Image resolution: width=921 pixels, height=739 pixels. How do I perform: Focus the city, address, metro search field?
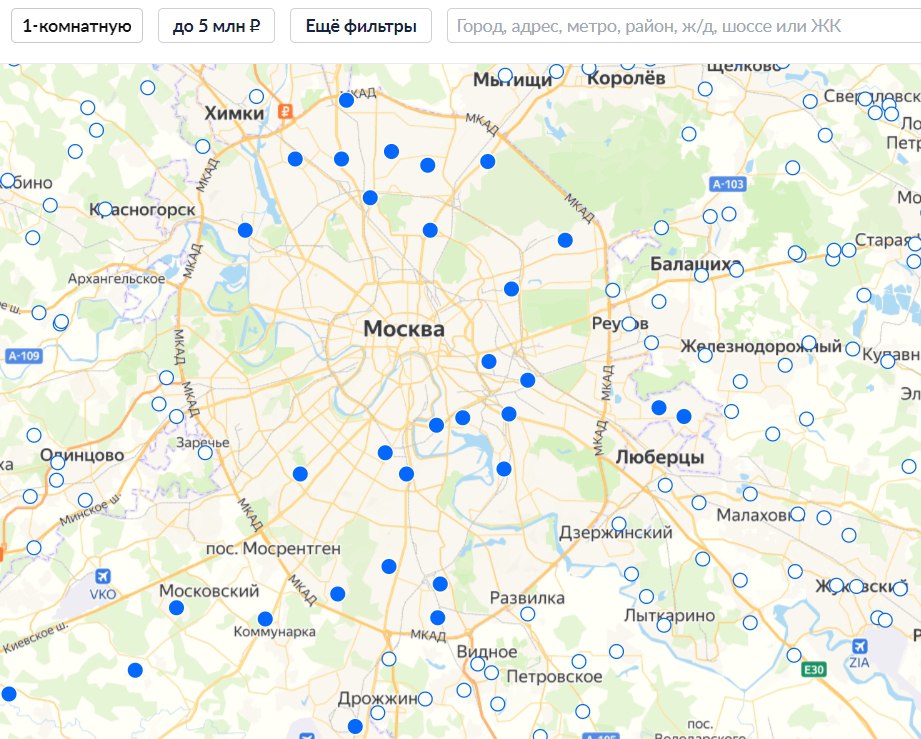point(684,26)
